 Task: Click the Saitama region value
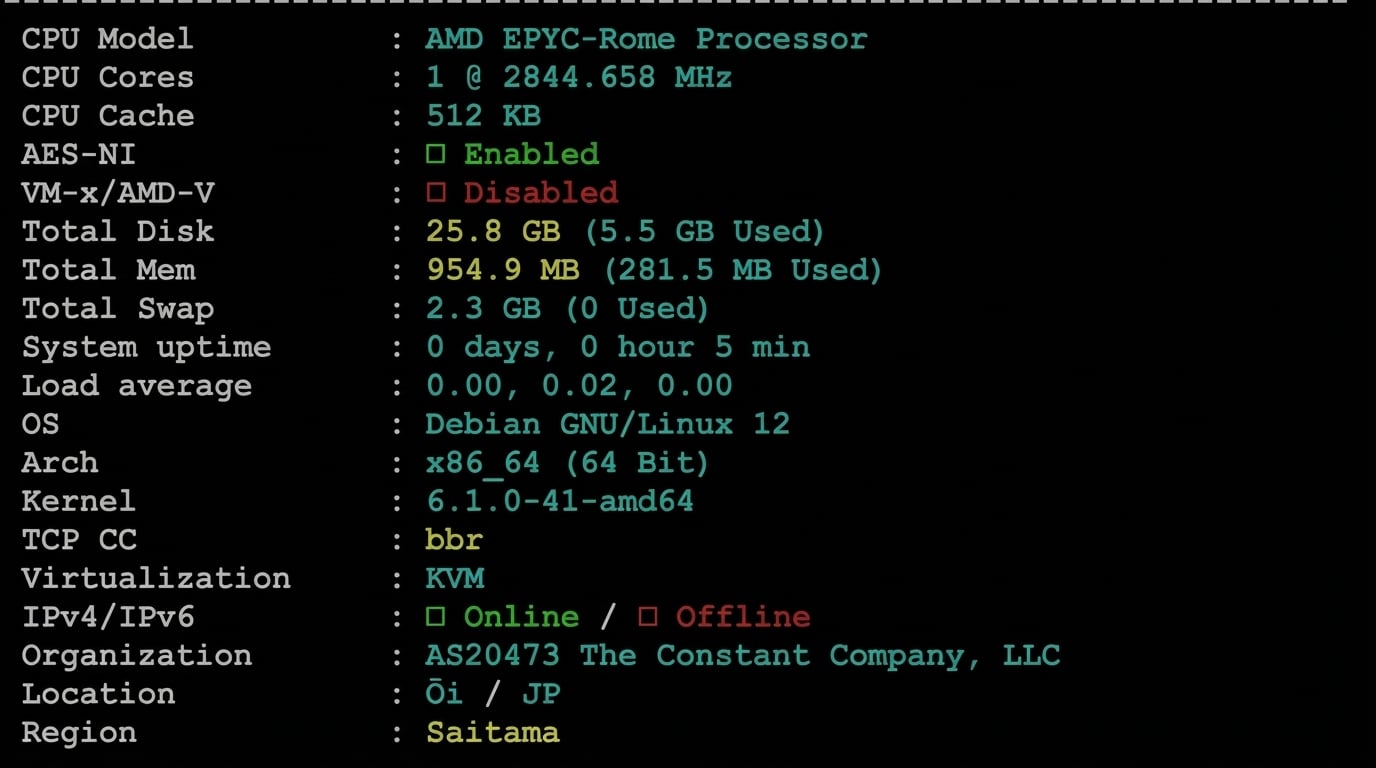492,733
